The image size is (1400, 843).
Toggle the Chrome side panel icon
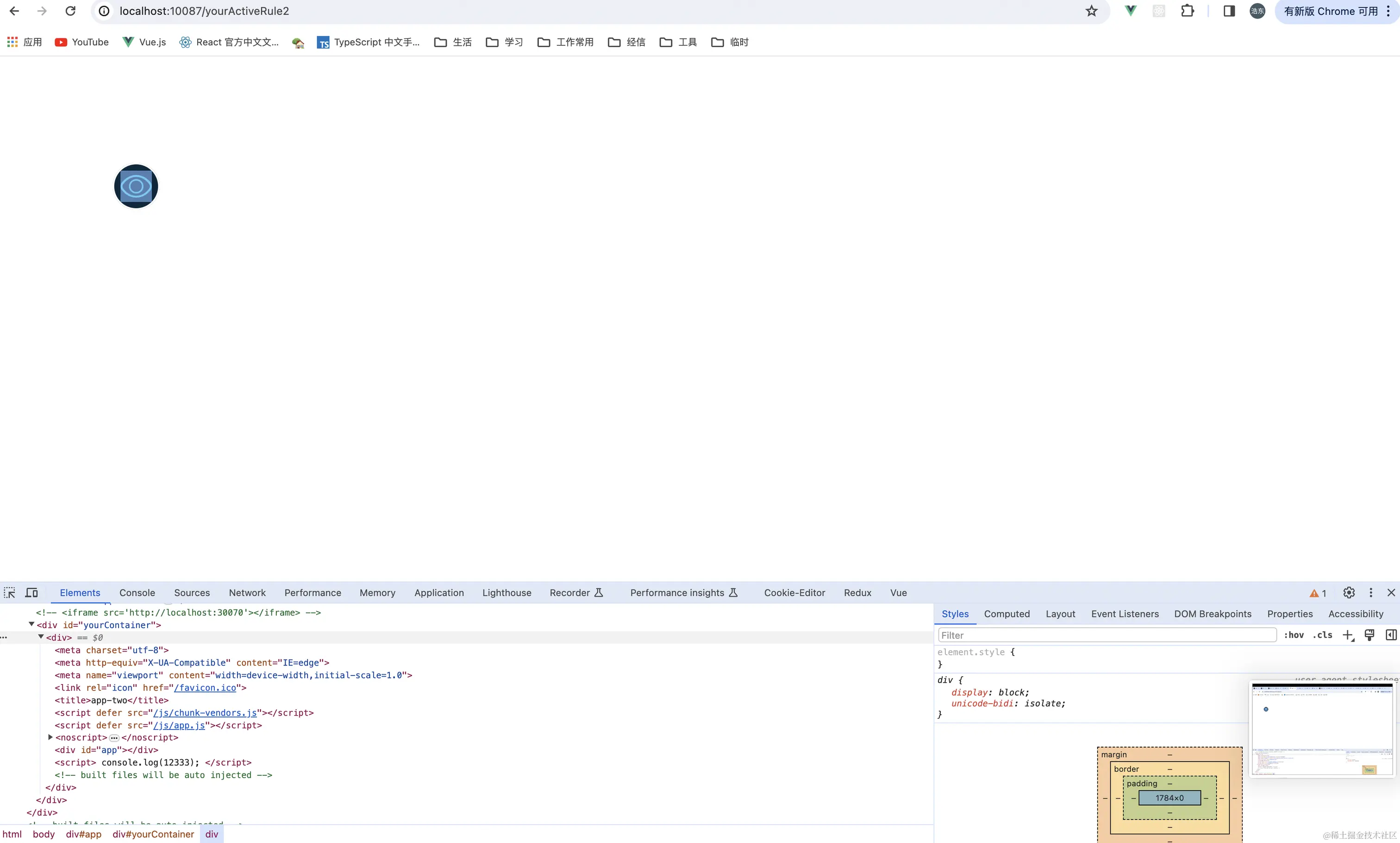(x=1229, y=11)
